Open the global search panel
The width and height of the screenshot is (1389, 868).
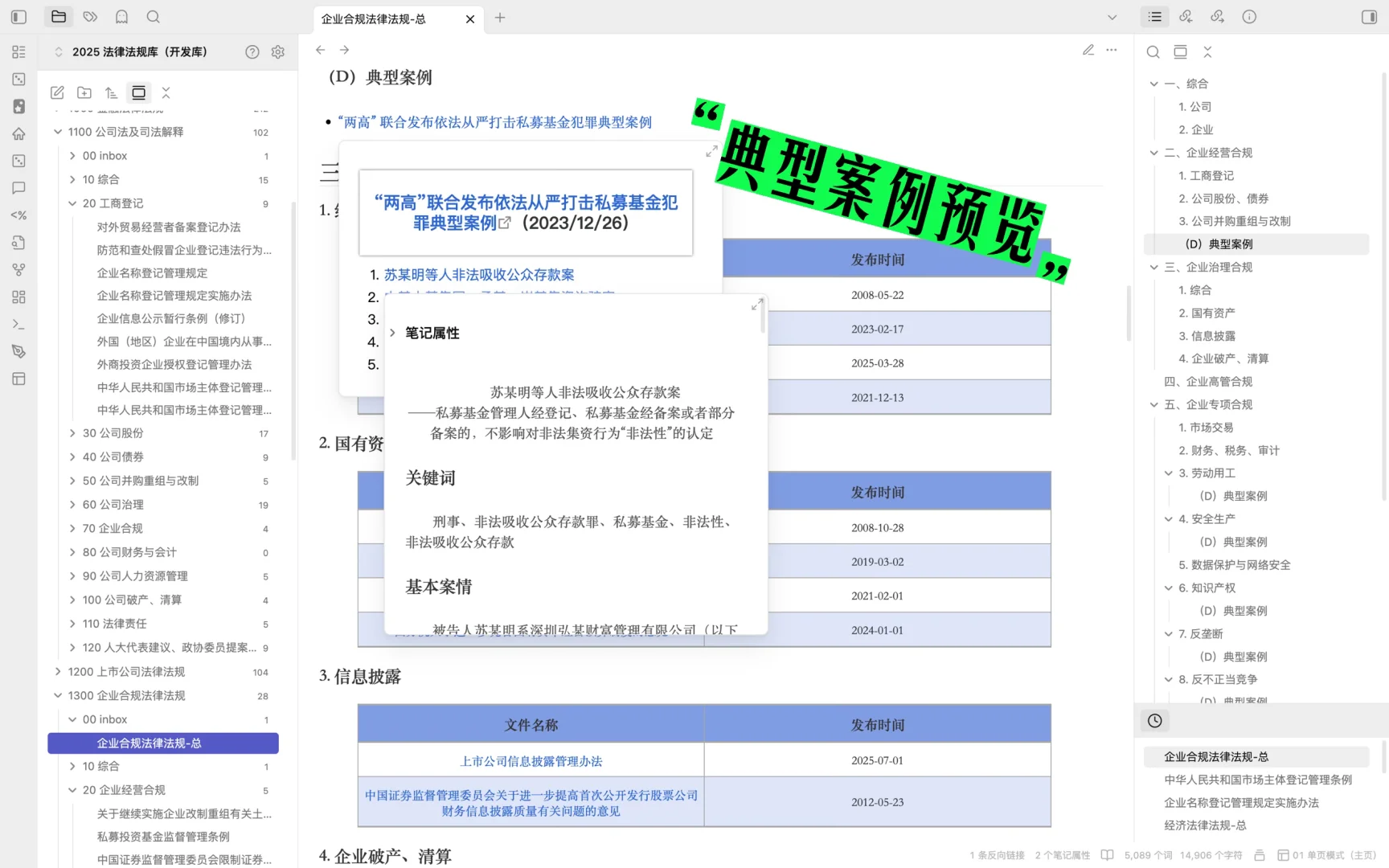153,17
